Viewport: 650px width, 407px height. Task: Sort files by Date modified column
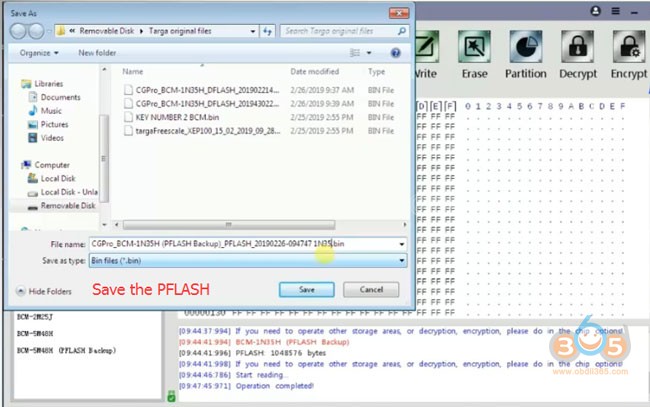tap(314, 72)
